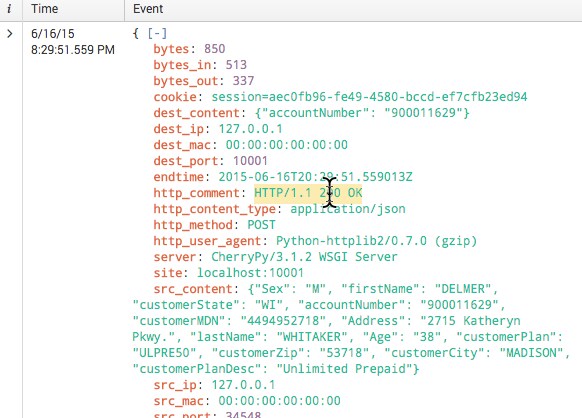Click the http_content_type value application/json

click(348, 209)
